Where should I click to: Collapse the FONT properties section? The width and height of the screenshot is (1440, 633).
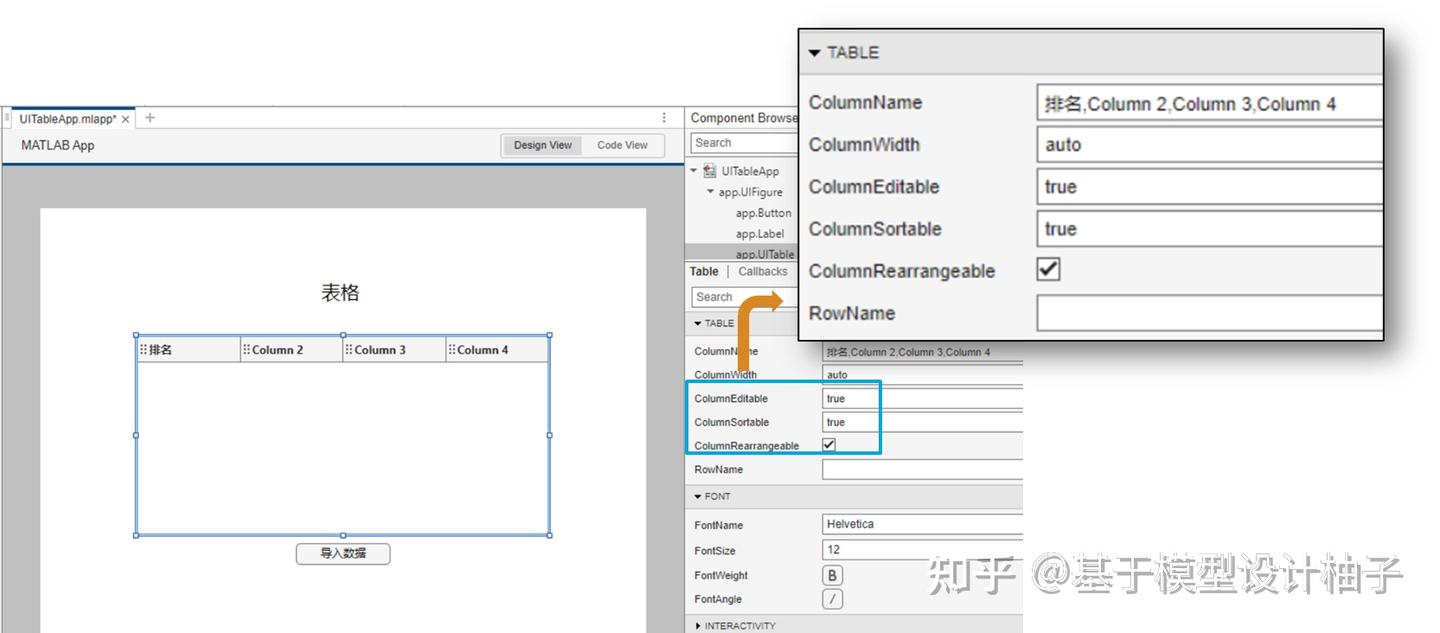(x=697, y=496)
